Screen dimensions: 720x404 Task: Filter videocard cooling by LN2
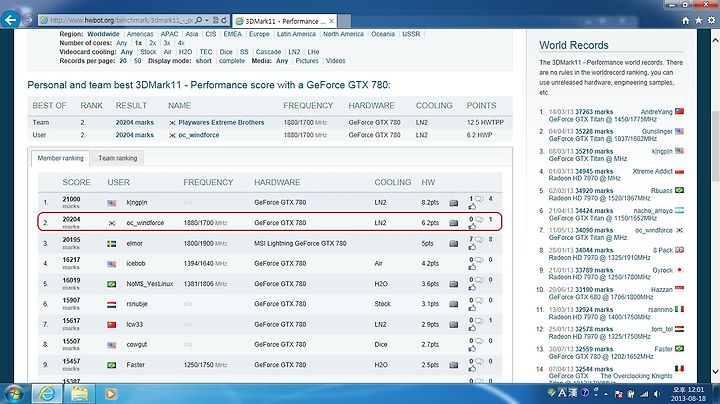click(x=294, y=52)
